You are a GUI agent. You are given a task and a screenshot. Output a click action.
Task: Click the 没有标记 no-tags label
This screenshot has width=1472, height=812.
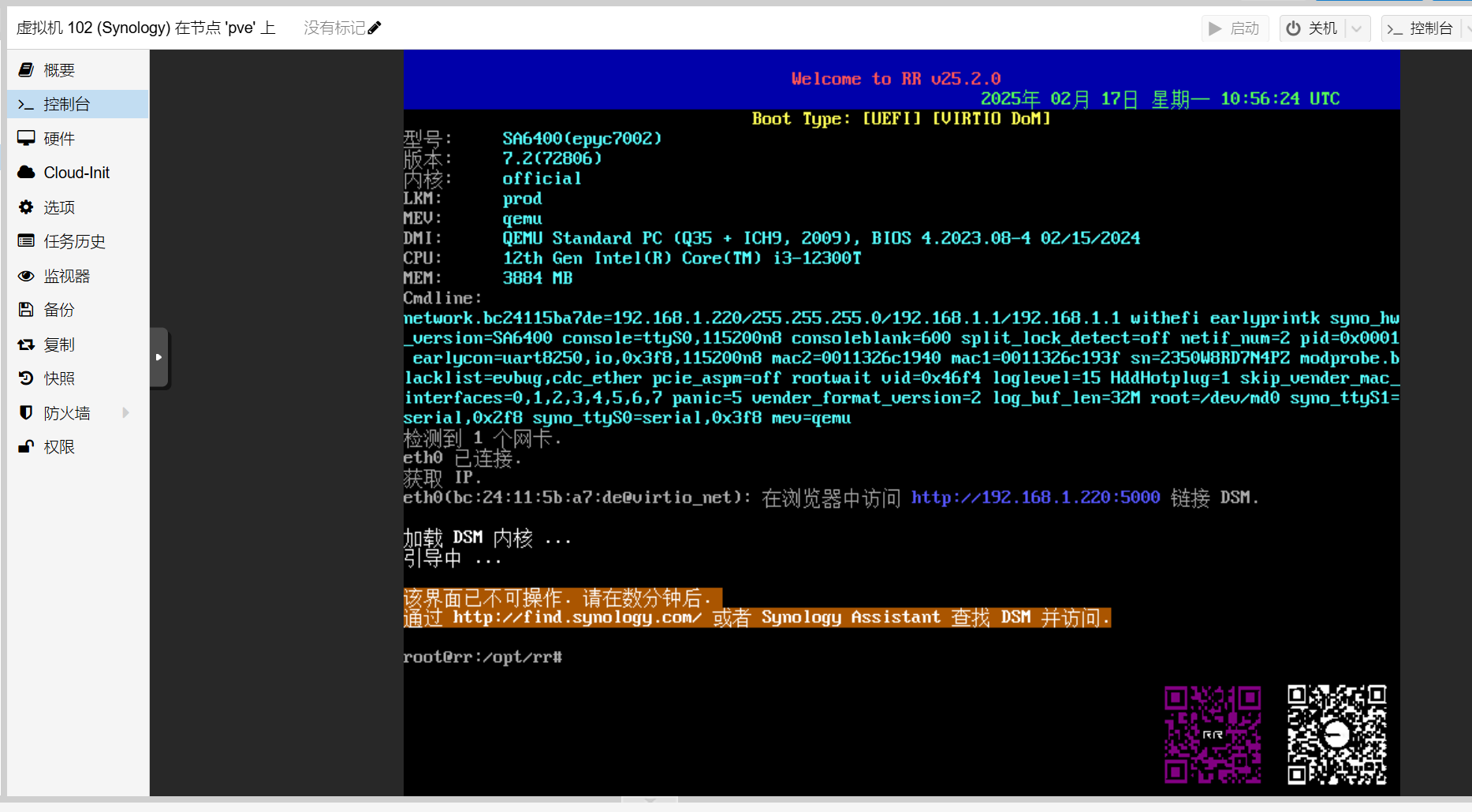pyautogui.click(x=334, y=28)
